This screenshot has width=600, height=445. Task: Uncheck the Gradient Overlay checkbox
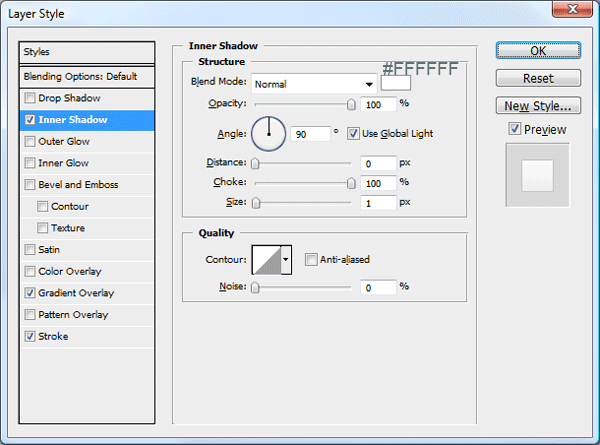click(29, 293)
